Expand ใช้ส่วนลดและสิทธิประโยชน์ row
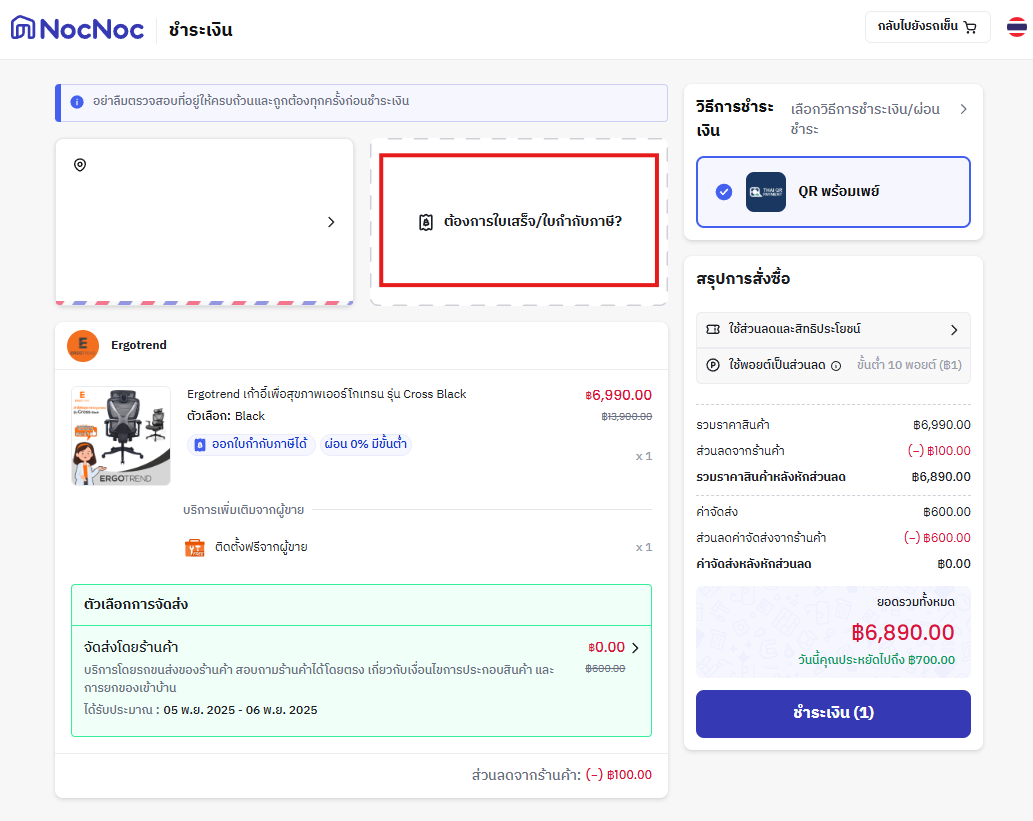The height and width of the screenshot is (821, 1033). 833,329
